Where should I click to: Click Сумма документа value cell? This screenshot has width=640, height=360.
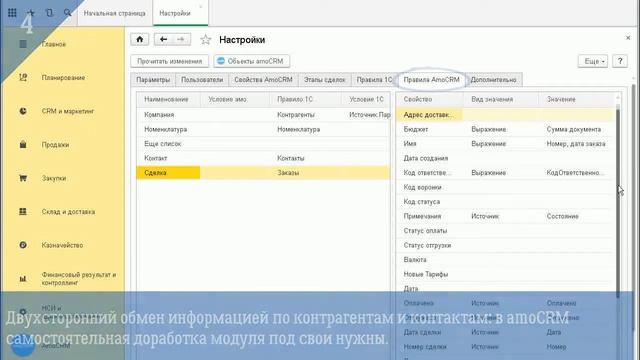click(x=577, y=129)
